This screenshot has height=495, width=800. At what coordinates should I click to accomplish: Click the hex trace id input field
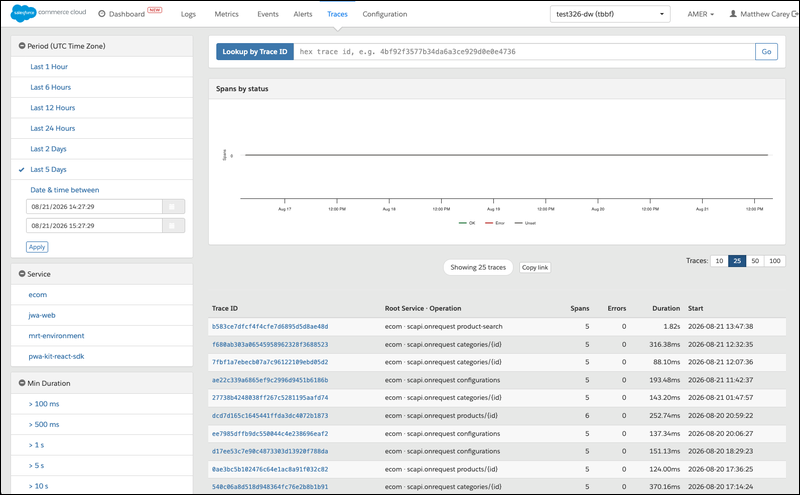(x=524, y=52)
